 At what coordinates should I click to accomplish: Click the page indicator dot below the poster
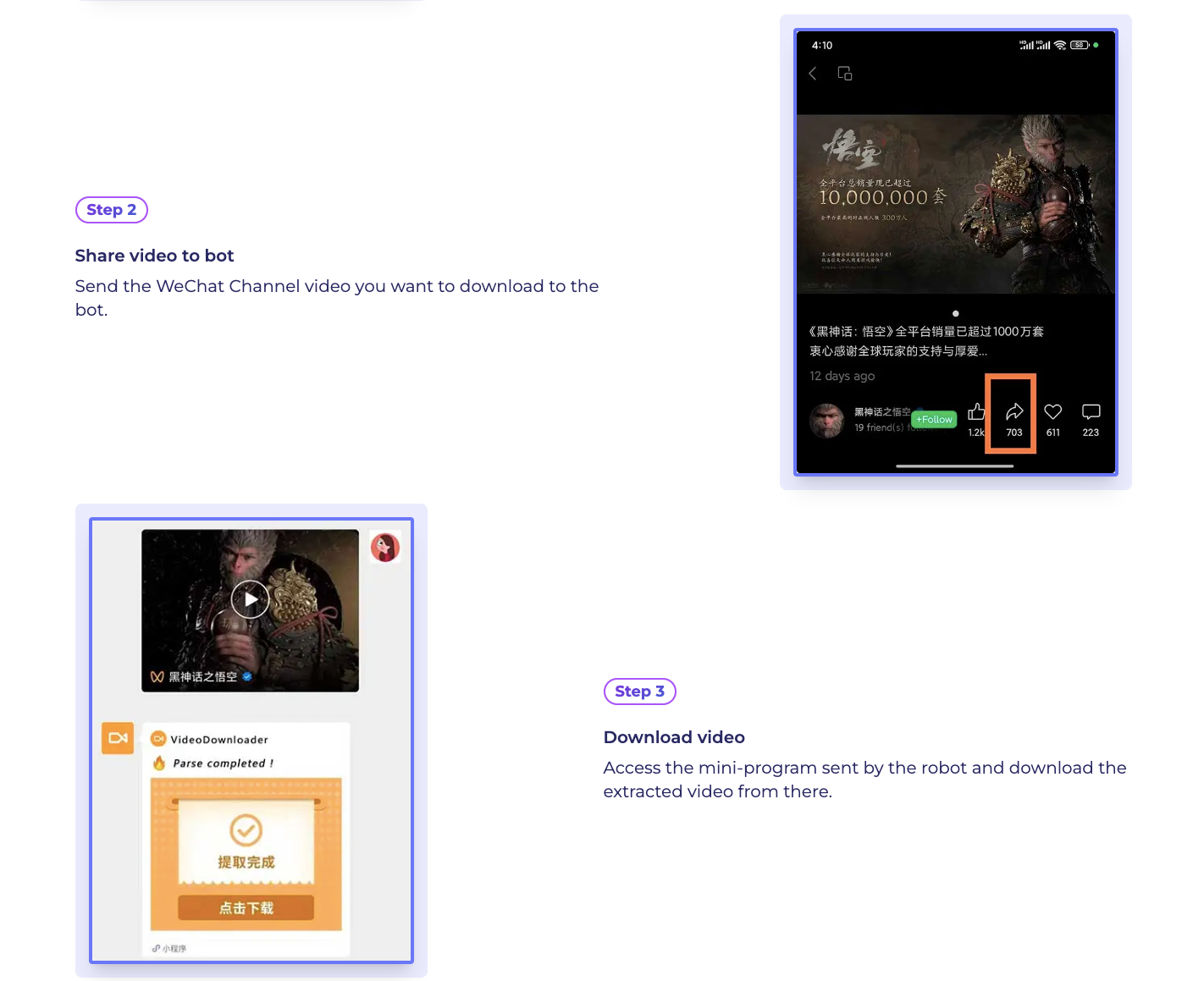coord(956,313)
